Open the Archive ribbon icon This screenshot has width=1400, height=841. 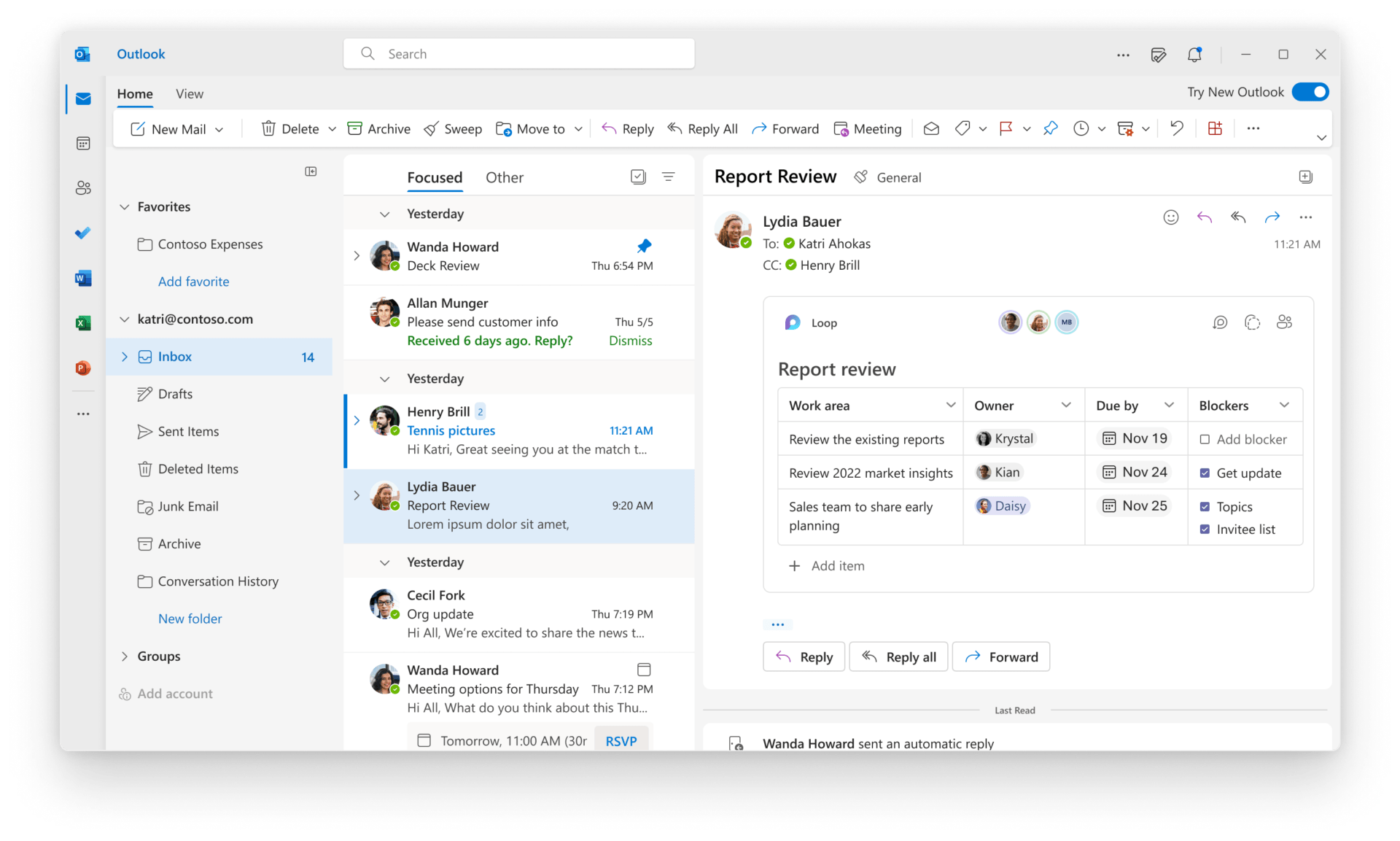pyautogui.click(x=378, y=128)
